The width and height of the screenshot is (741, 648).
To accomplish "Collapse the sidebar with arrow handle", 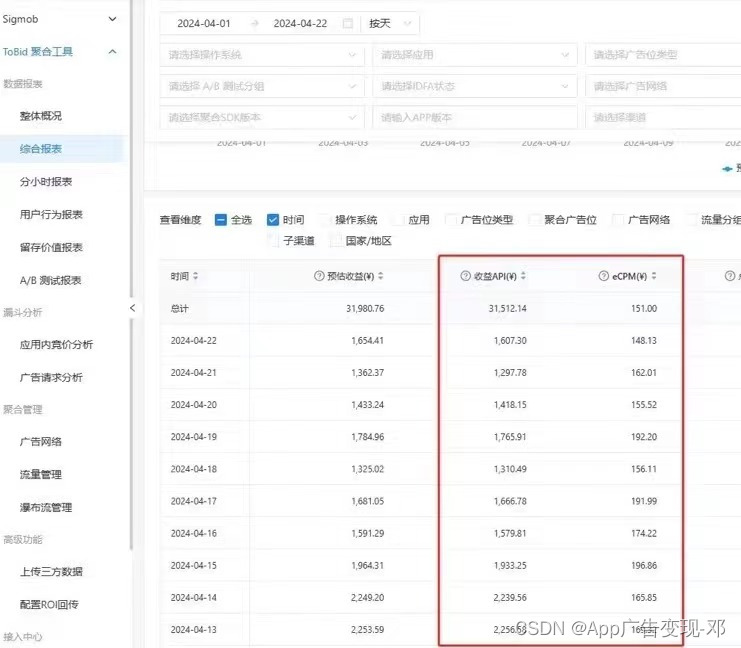I will tap(132, 308).
